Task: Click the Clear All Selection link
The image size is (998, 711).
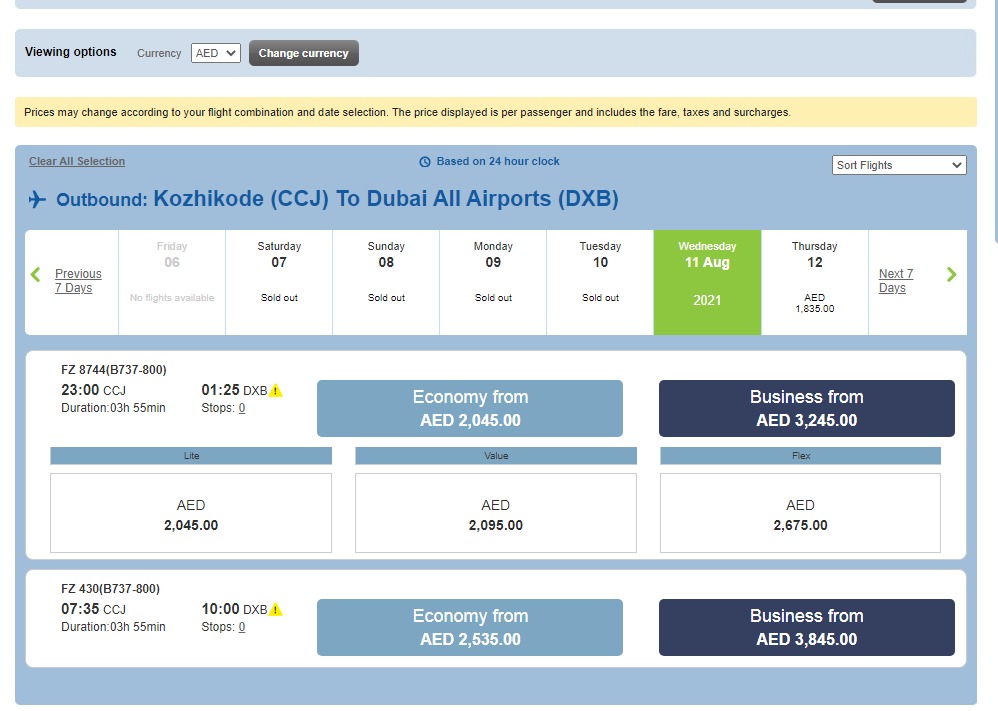Action: (x=77, y=161)
